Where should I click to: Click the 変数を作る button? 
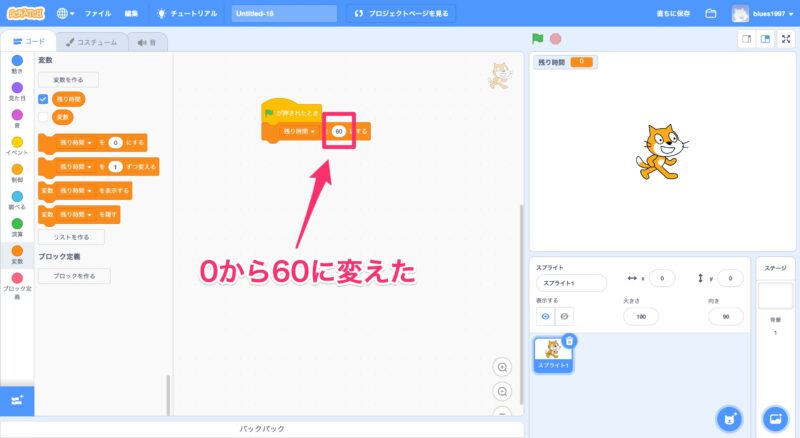point(68,79)
